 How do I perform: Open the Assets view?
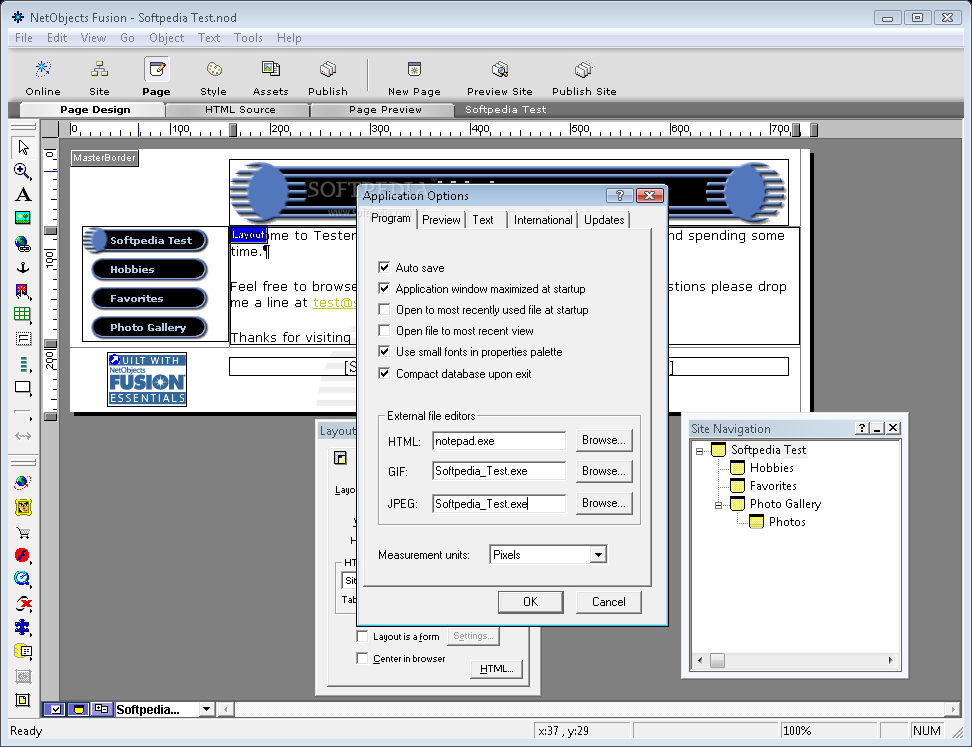(270, 77)
